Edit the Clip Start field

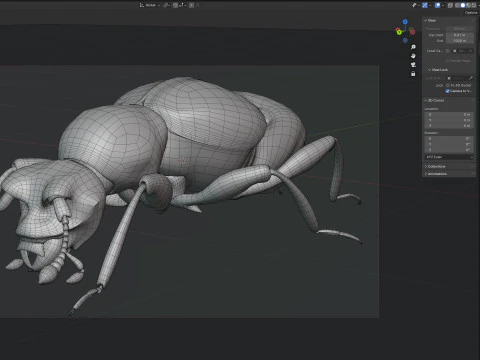460,35
